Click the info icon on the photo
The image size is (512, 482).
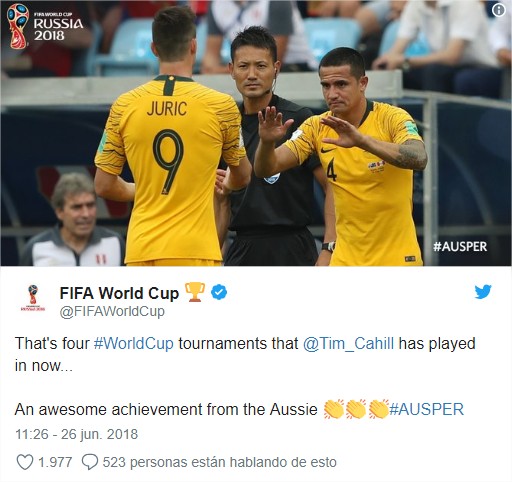498,10
